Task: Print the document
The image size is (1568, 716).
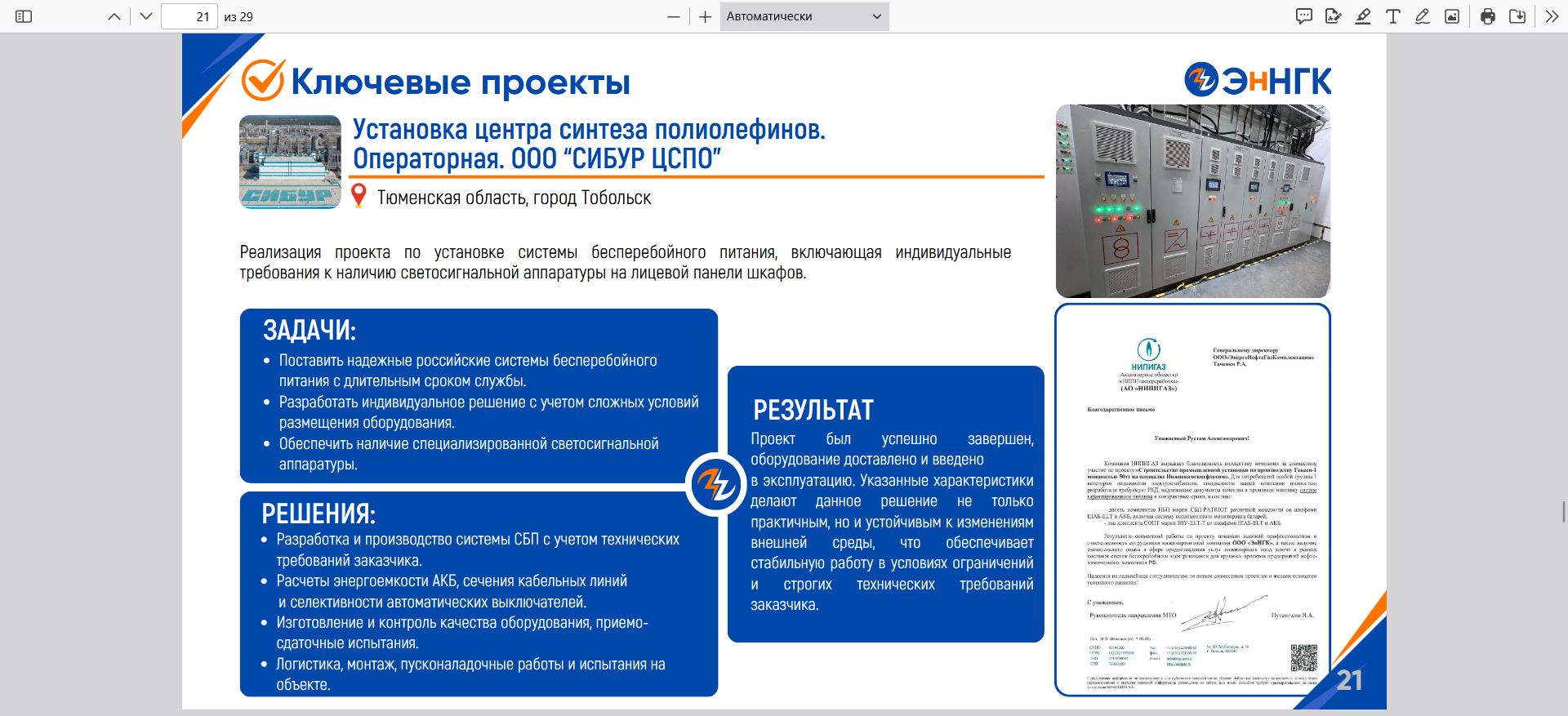Action: [x=1488, y=16]
